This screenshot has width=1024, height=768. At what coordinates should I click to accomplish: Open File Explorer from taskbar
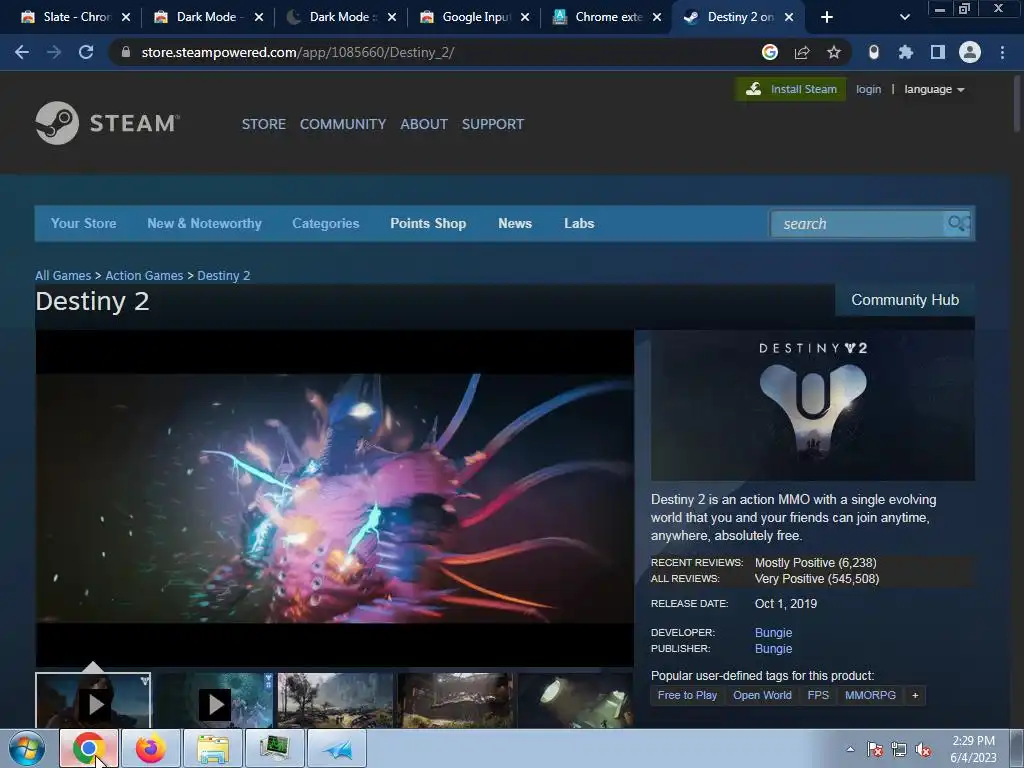tap(213, 748)
